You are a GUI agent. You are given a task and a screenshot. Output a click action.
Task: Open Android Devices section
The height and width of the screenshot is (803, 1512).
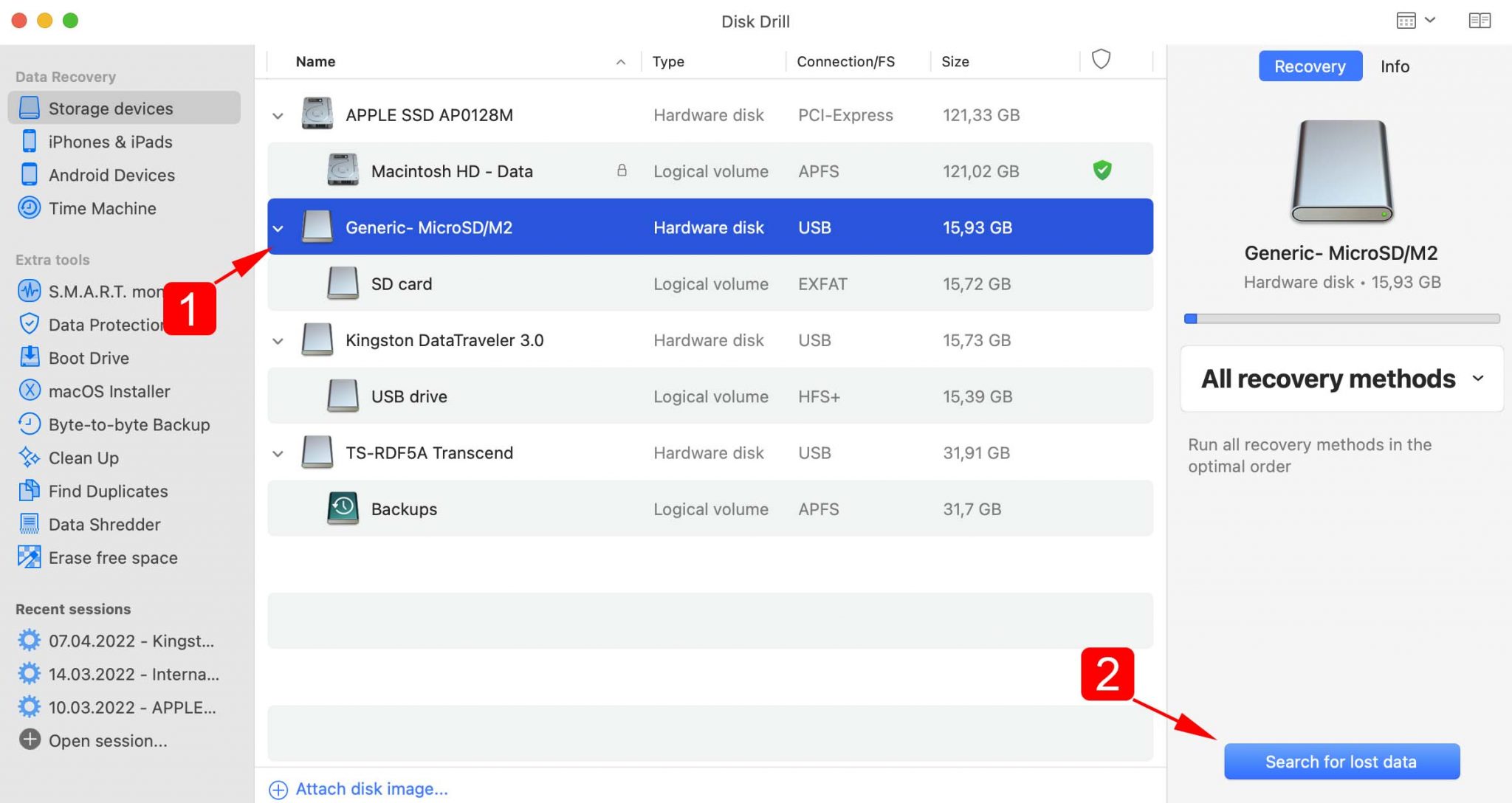click(111, 175)
